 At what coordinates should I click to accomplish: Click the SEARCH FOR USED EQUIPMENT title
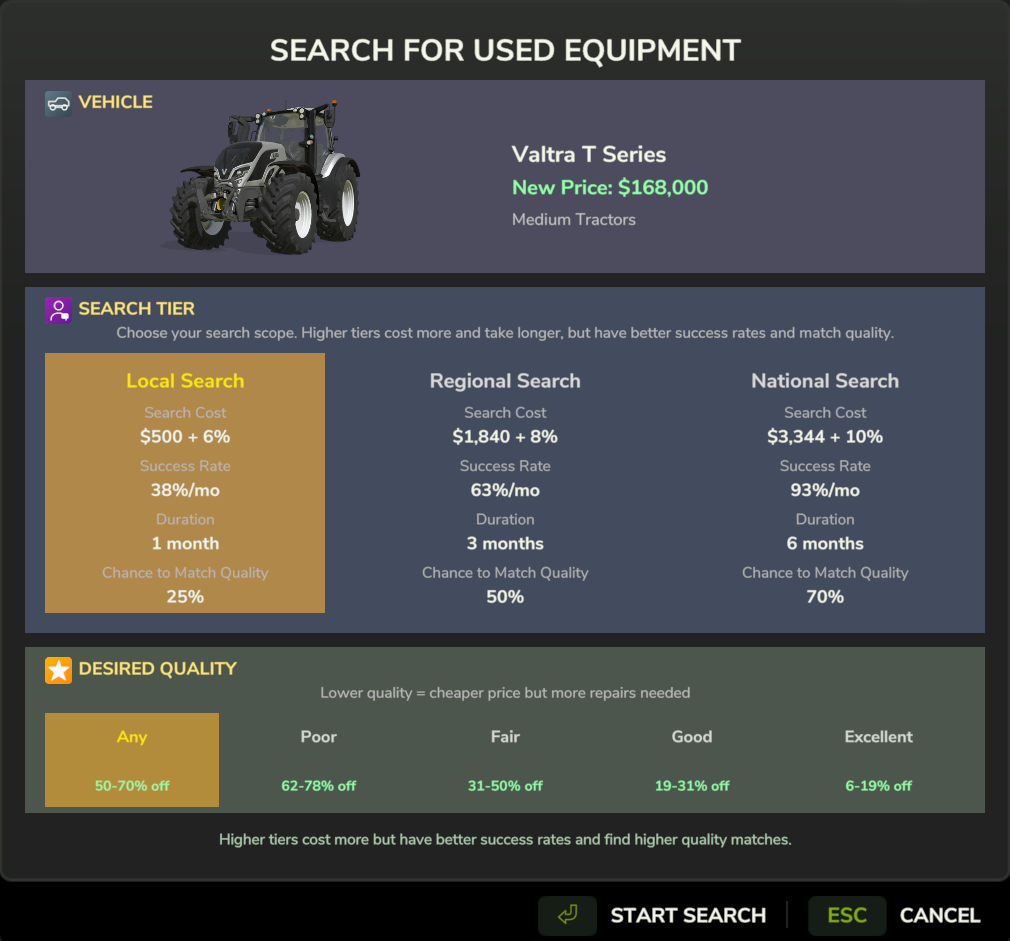(505, 50)
